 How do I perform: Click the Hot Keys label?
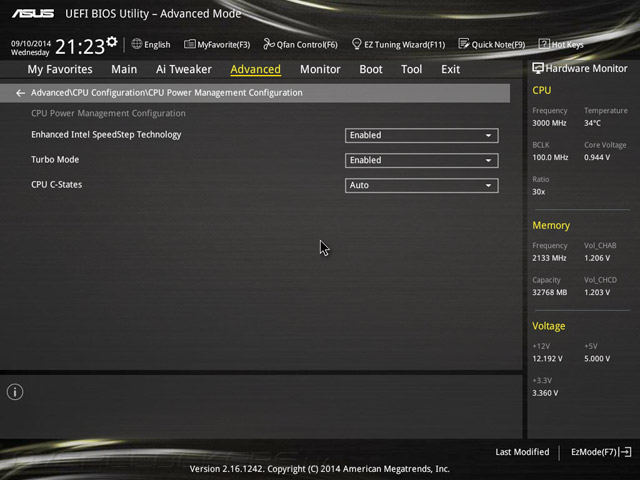[567, 44]
